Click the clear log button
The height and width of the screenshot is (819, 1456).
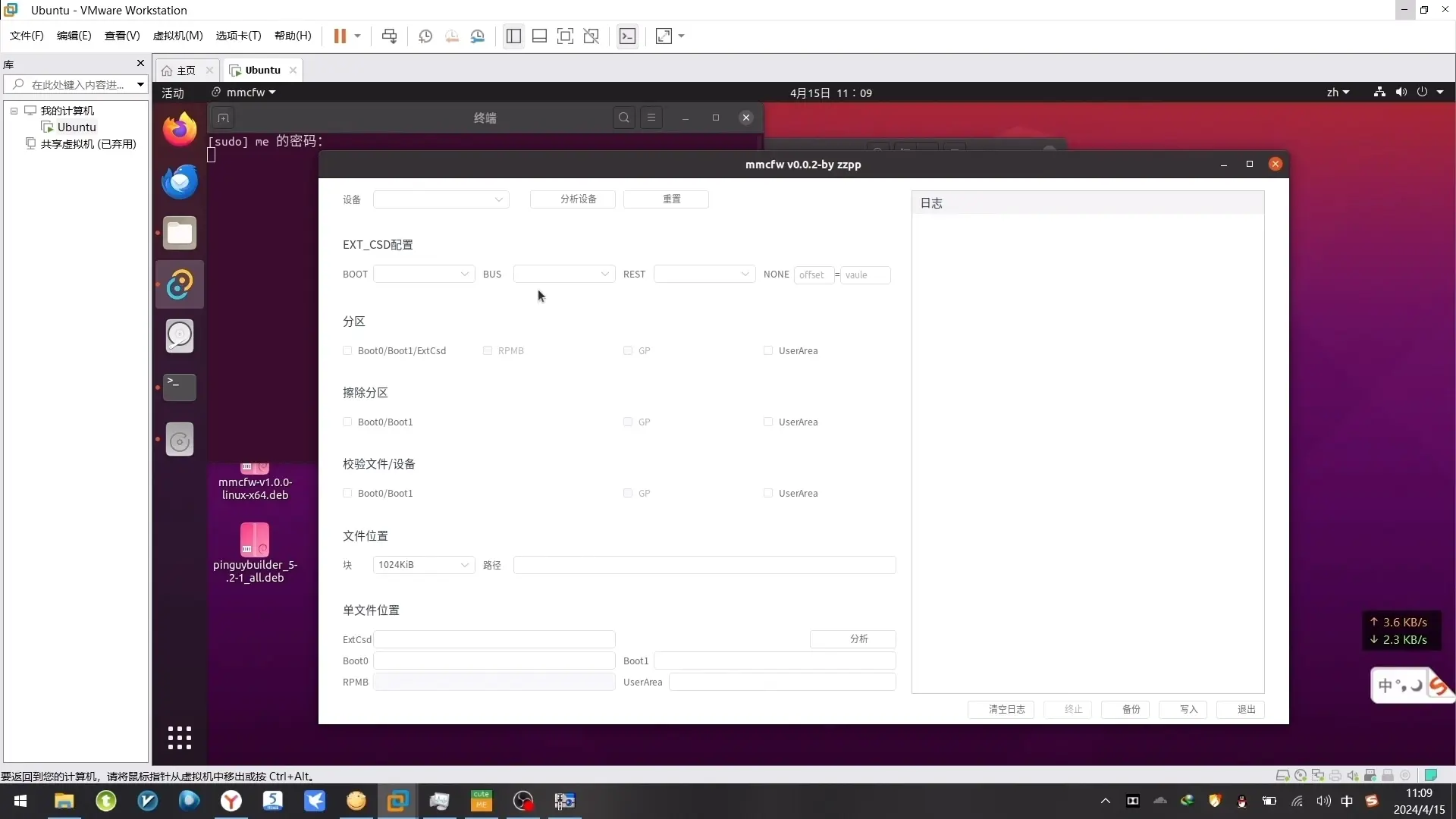coord(1001,710)
